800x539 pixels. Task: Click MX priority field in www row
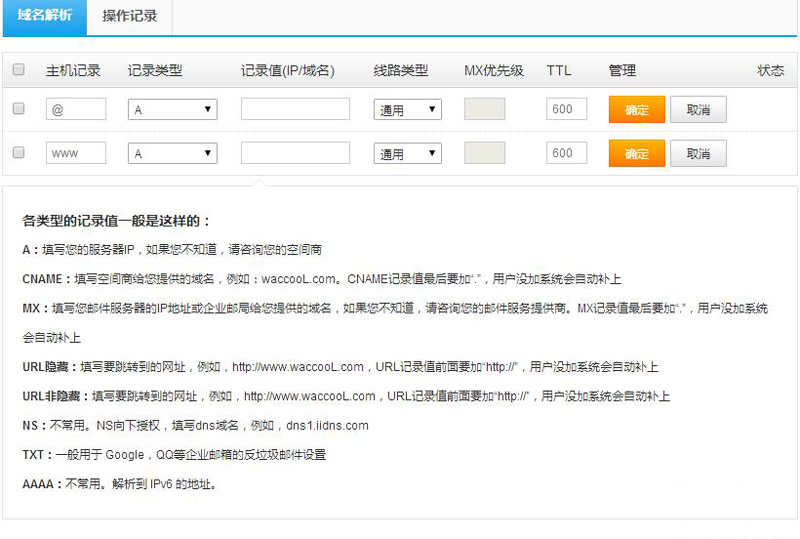pos(485,153)
